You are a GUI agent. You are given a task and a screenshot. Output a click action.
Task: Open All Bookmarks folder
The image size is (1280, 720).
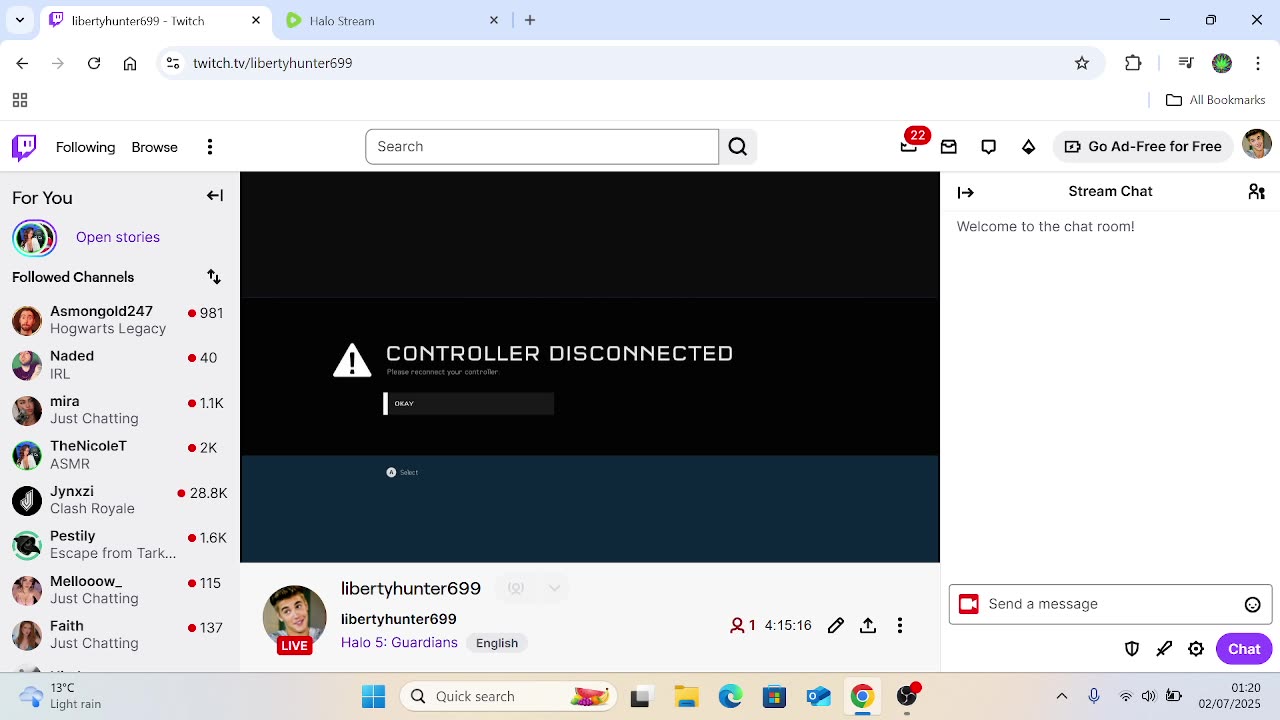(x=1216, y=100)
